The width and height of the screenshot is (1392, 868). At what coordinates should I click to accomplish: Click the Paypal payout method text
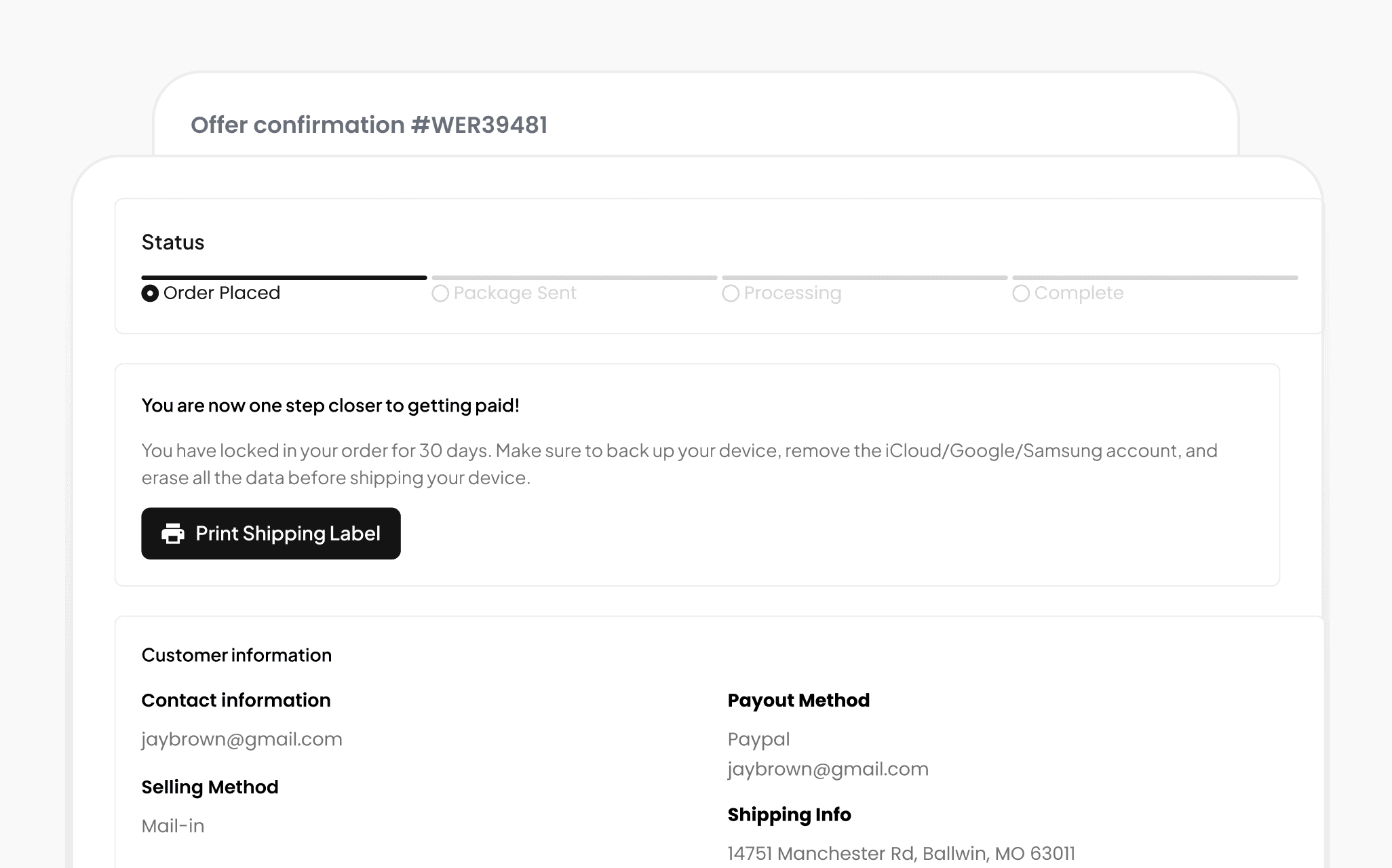[758, 739]
